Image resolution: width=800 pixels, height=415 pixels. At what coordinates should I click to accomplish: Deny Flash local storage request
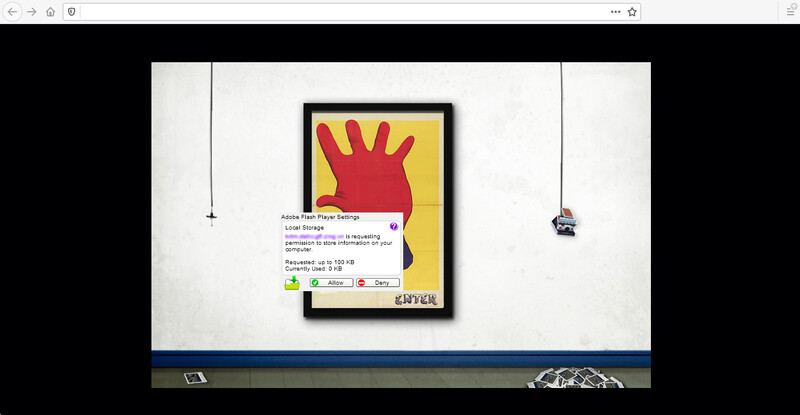(x=378, y=283)
